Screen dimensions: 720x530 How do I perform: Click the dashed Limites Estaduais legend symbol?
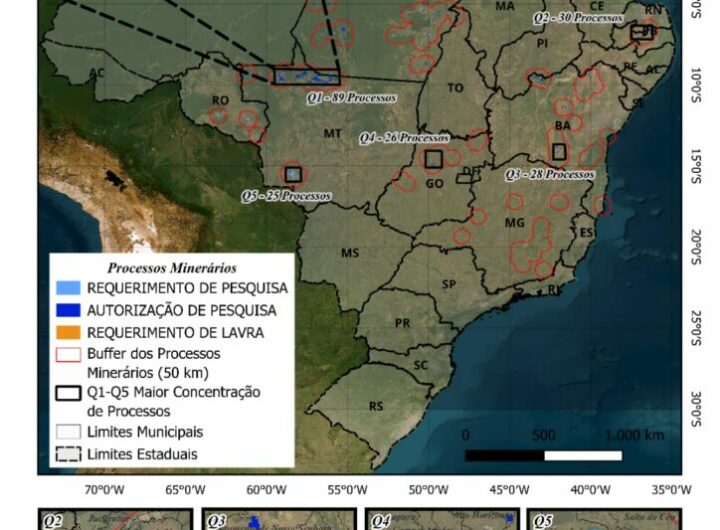[68, 453]
